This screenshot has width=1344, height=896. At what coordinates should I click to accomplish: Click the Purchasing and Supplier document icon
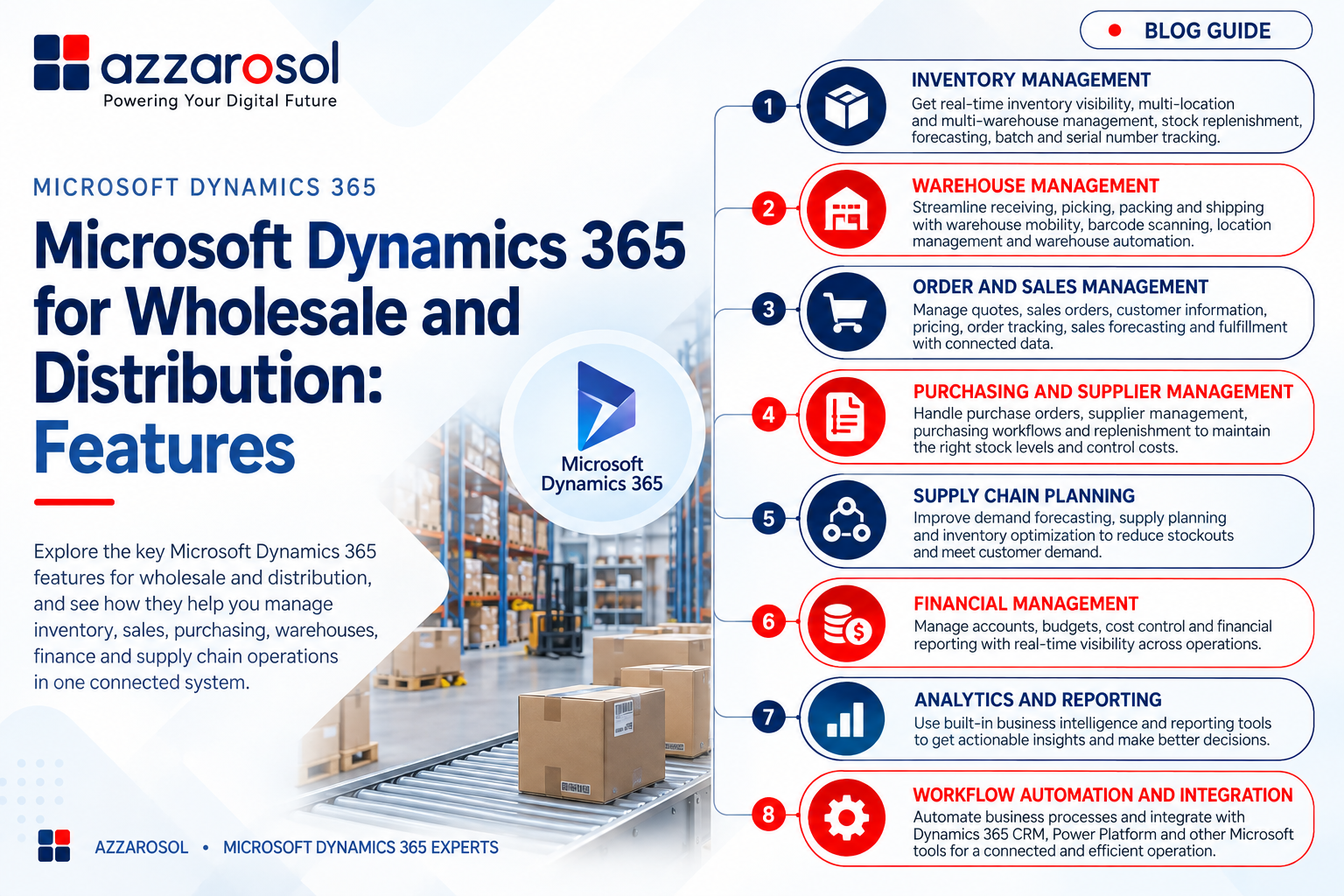846,416
